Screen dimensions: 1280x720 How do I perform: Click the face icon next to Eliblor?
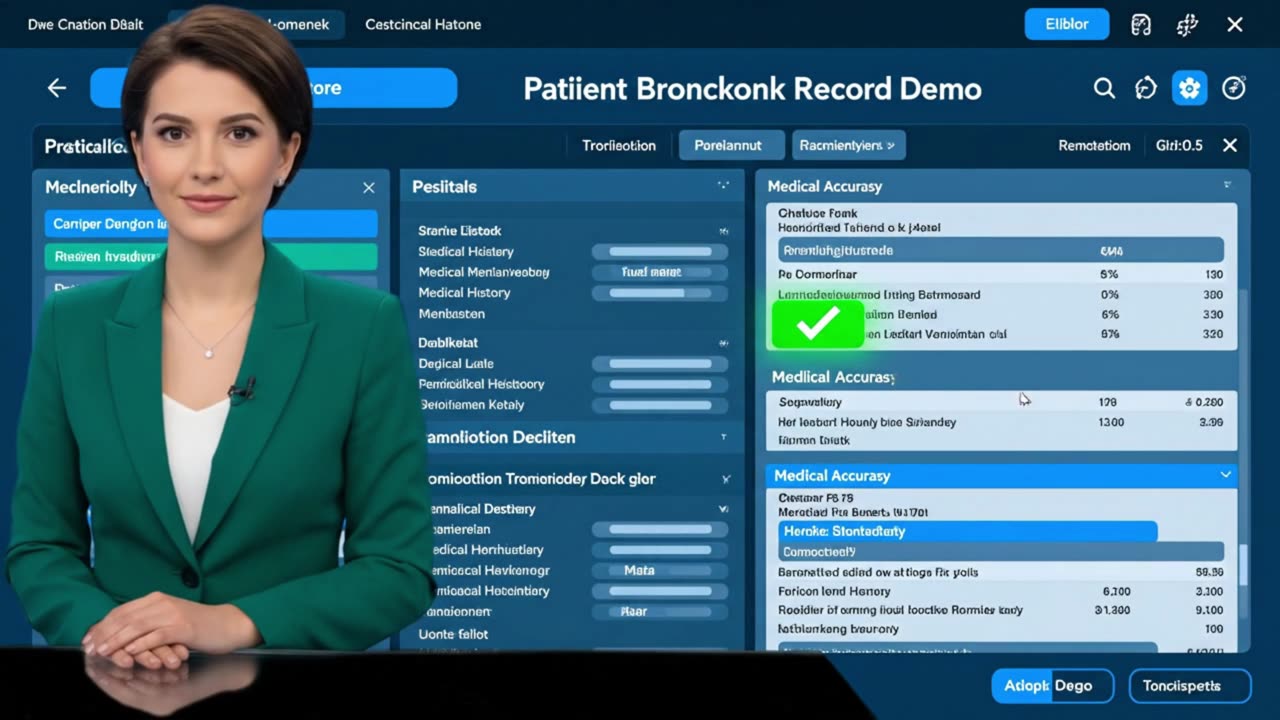pos(1141,25)
